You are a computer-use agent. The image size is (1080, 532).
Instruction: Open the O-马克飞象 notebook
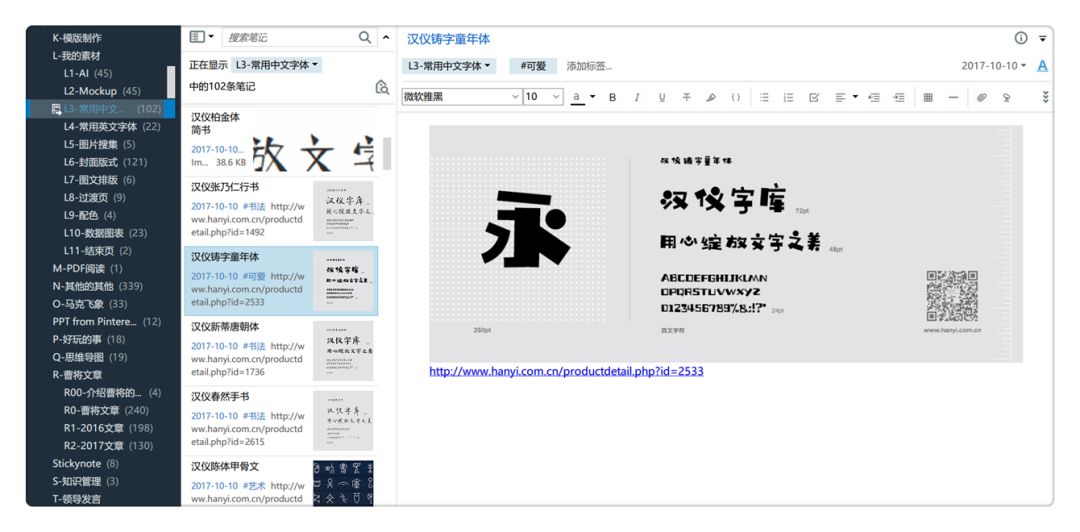90,304
